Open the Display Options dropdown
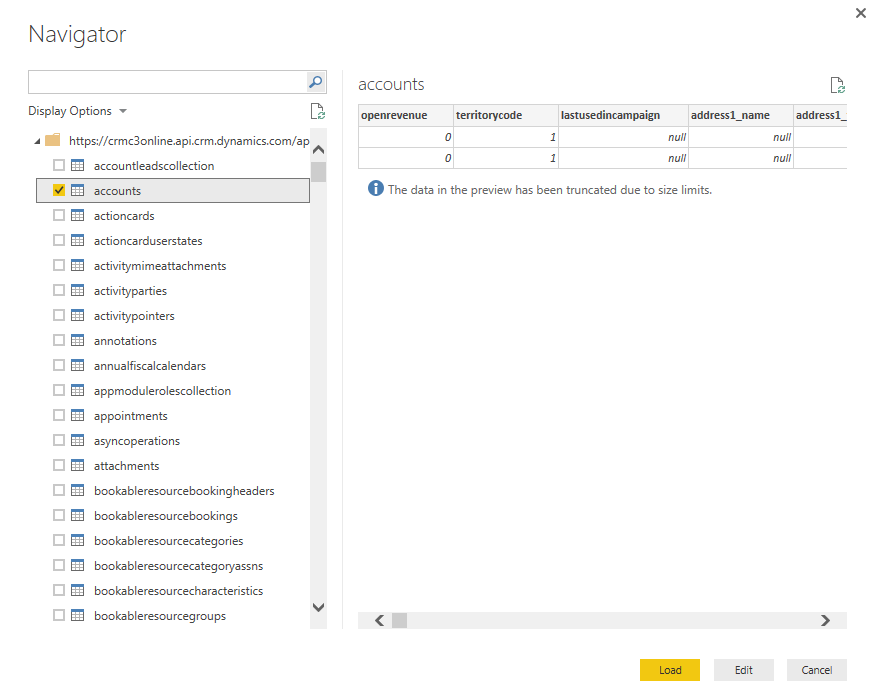 coord(78,111)
